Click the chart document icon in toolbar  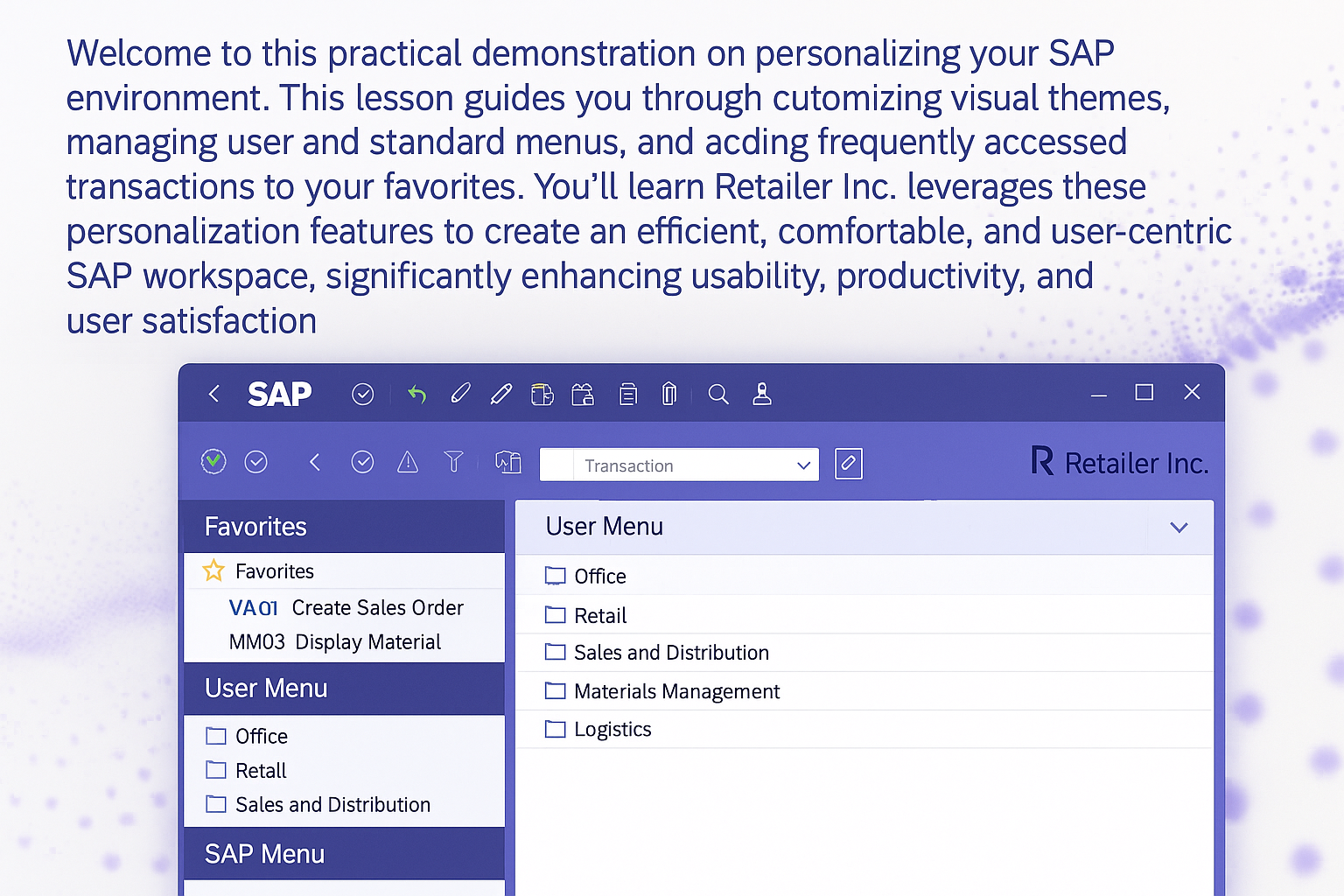[x=508, y=461]
